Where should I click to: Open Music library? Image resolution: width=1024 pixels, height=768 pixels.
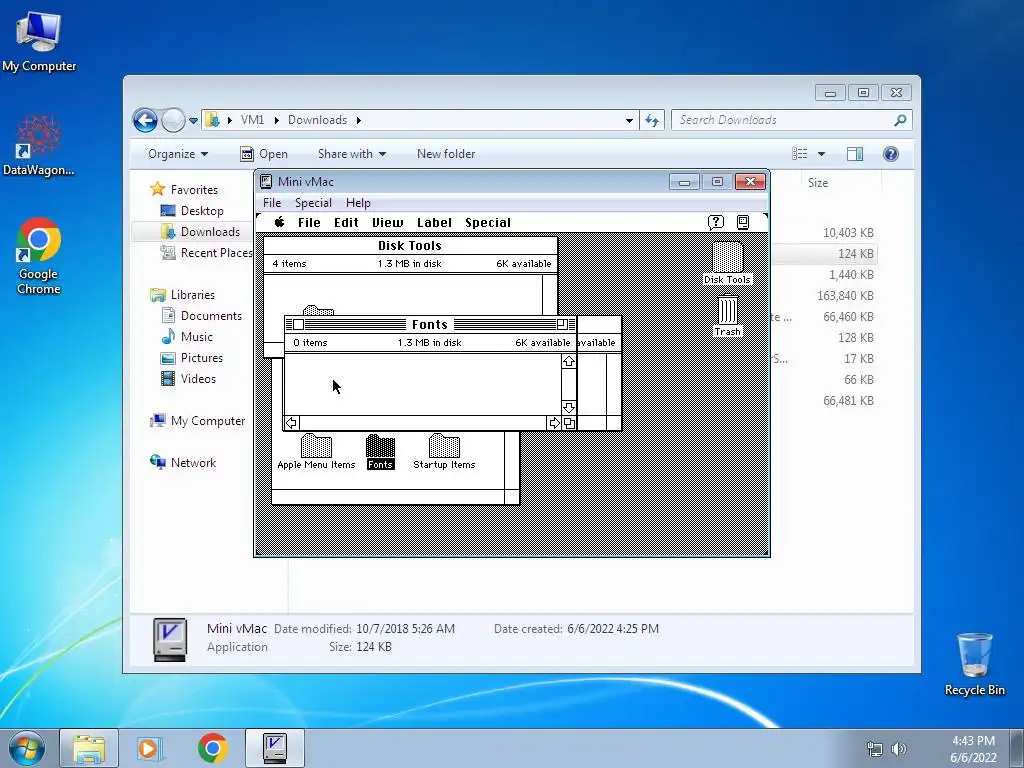(197, 337)
